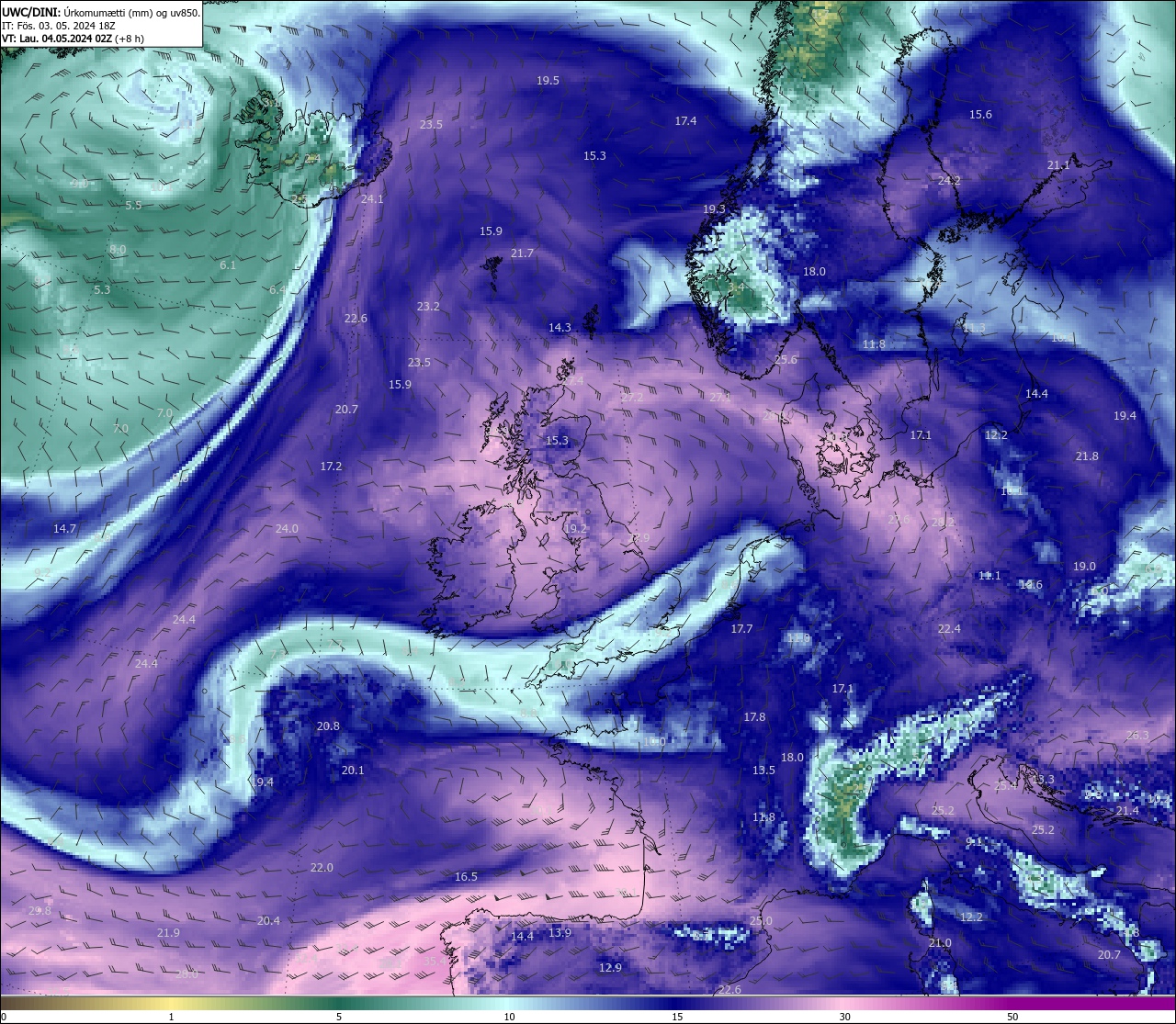The image size is (1176, 1024).
Task: Click the 21.4 value over Balkans
Action: pos(1127,811)
